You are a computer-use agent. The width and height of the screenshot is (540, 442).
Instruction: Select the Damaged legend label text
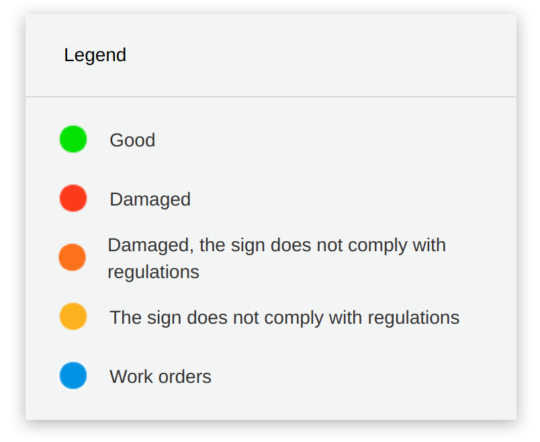tap(150, 199)
